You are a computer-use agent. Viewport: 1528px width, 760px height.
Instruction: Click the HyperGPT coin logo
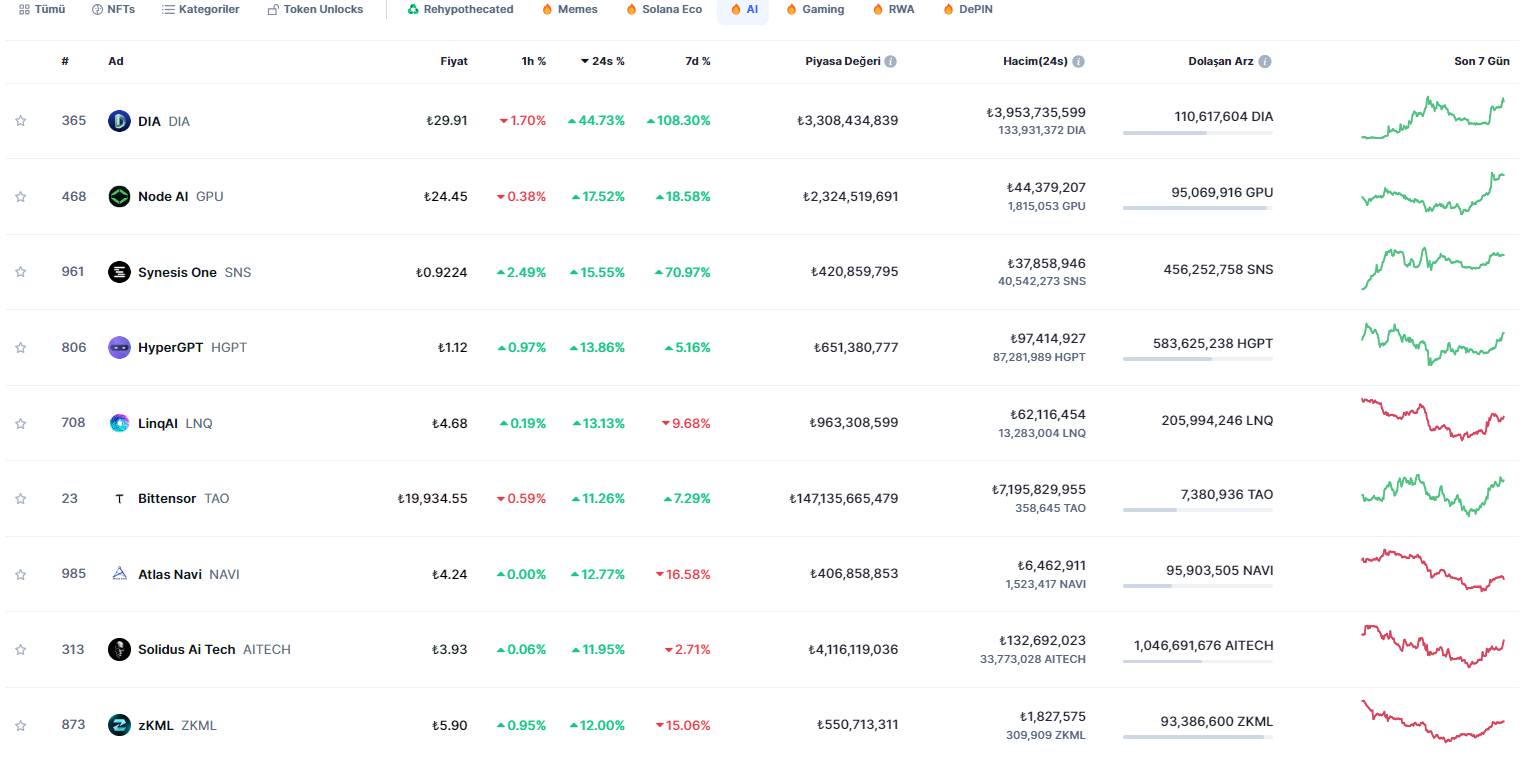(119, 347)
